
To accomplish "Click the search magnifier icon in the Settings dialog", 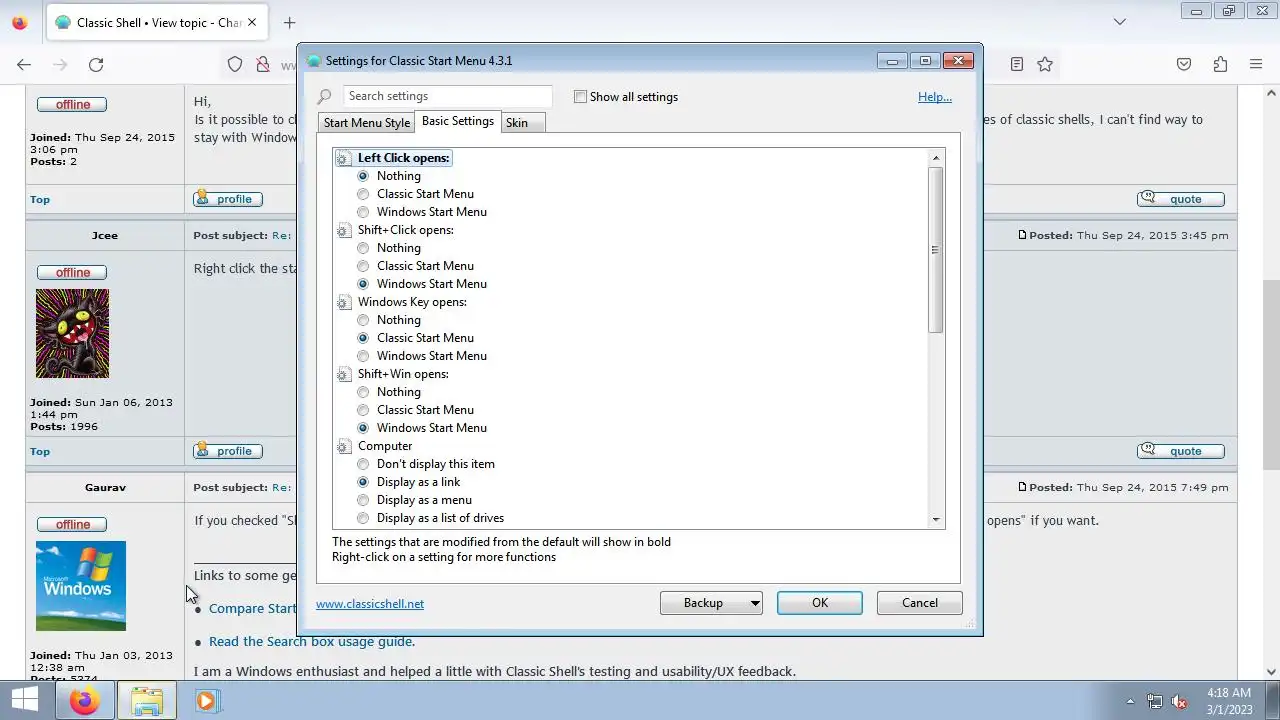I will tap(324, 97).
